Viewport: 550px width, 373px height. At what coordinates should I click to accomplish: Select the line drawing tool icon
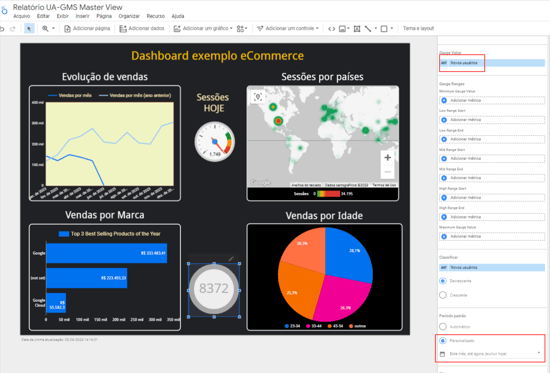[368, 29]
